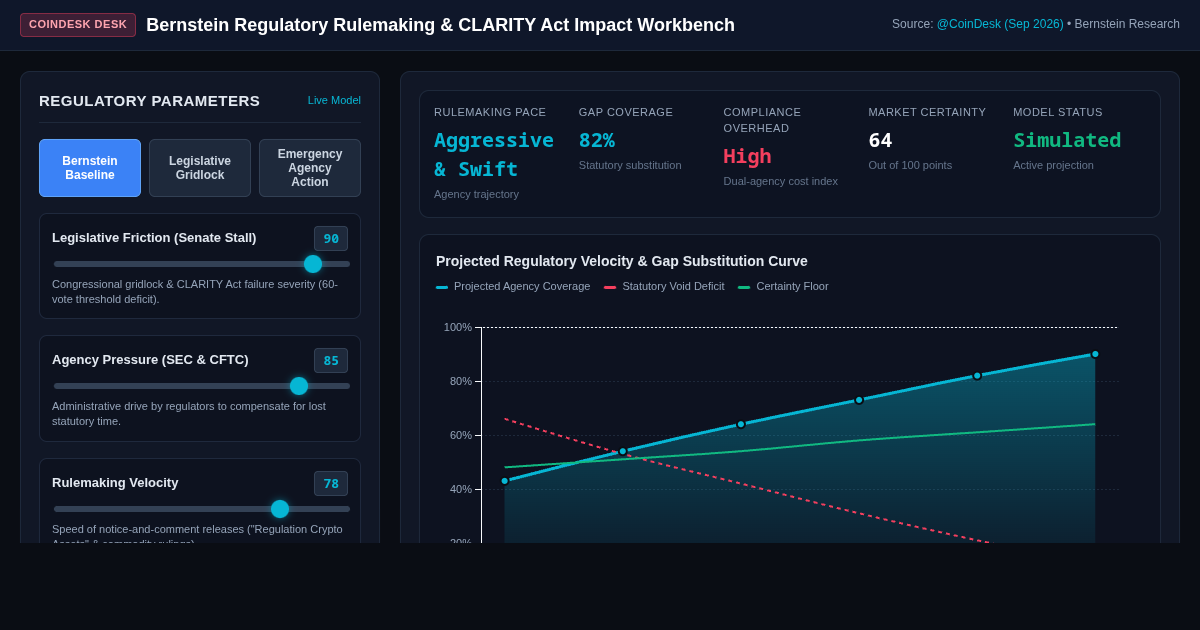Move the Rulemaking Velocity slider thumb
Image resolution: width=1200 pixels, height=630 pixels.
(280, 509)
